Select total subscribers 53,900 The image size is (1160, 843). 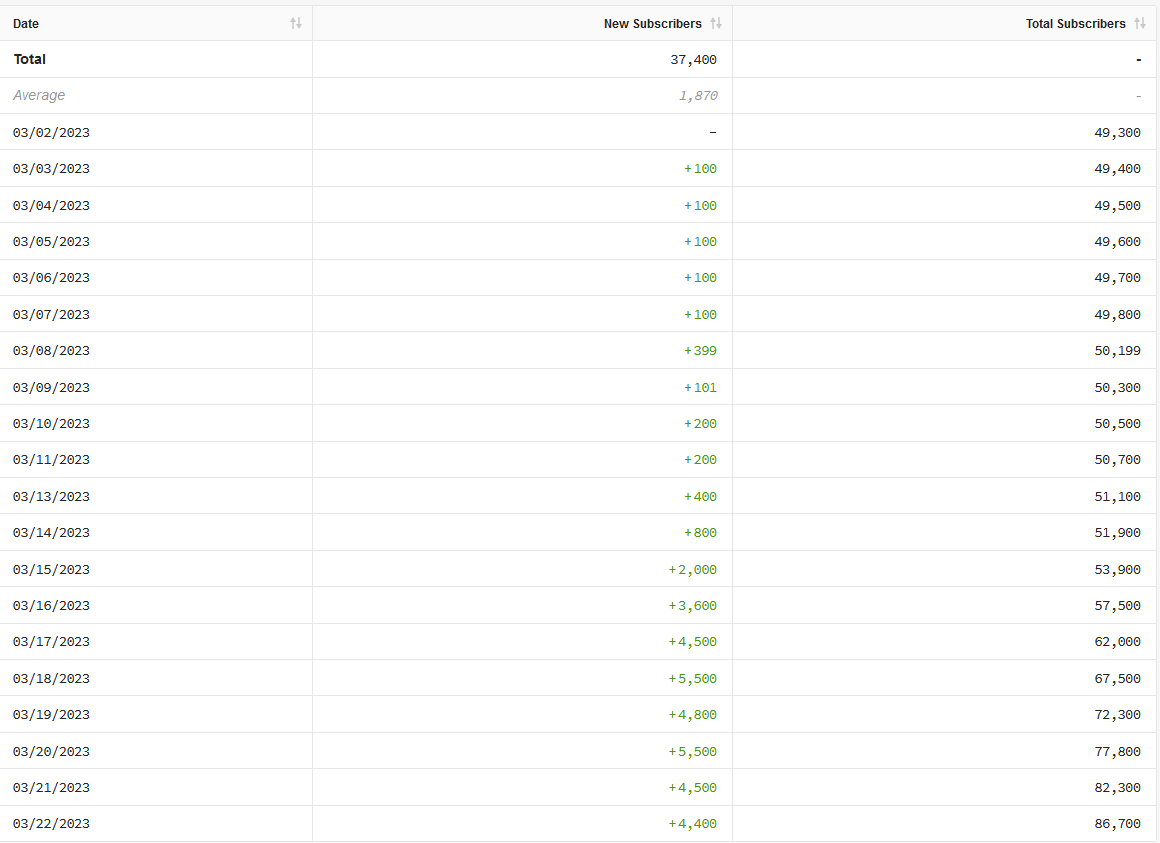coord(1117,570)
